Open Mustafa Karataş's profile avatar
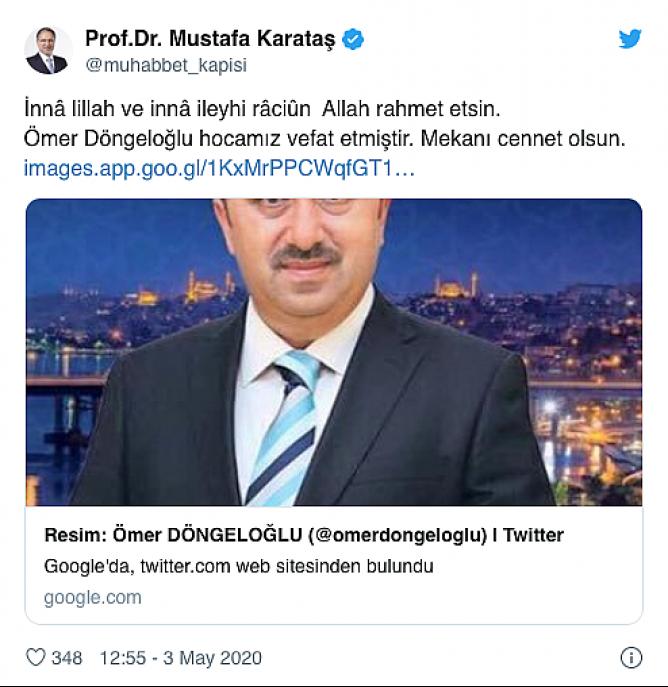The width and height of the screenshot is (668, 687). click(x=47, y=52)
